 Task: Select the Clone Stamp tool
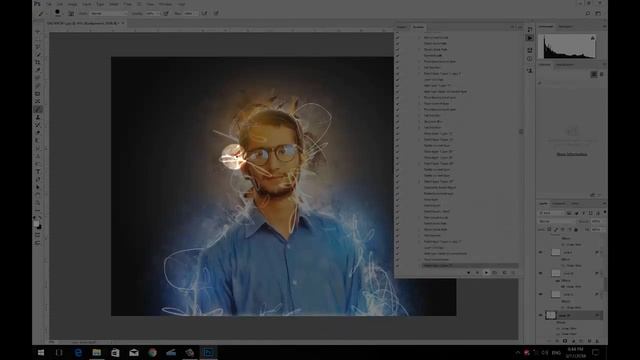(x=38, y=117)
